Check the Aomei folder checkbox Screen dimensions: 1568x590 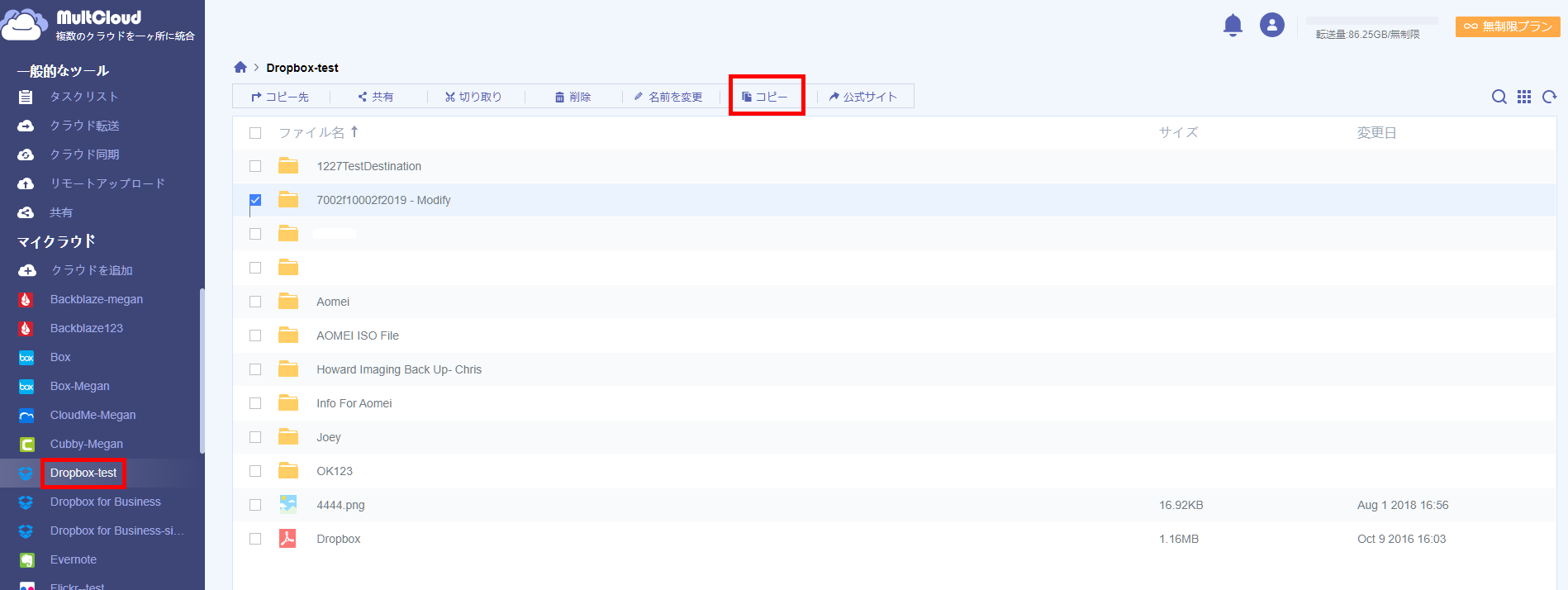[255, 302]
